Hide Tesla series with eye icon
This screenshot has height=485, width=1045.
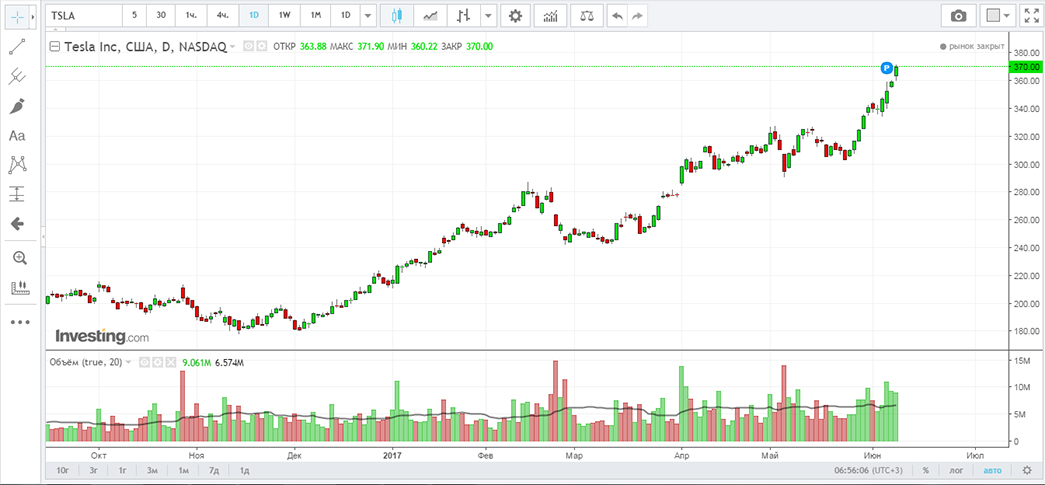[248, 47]
